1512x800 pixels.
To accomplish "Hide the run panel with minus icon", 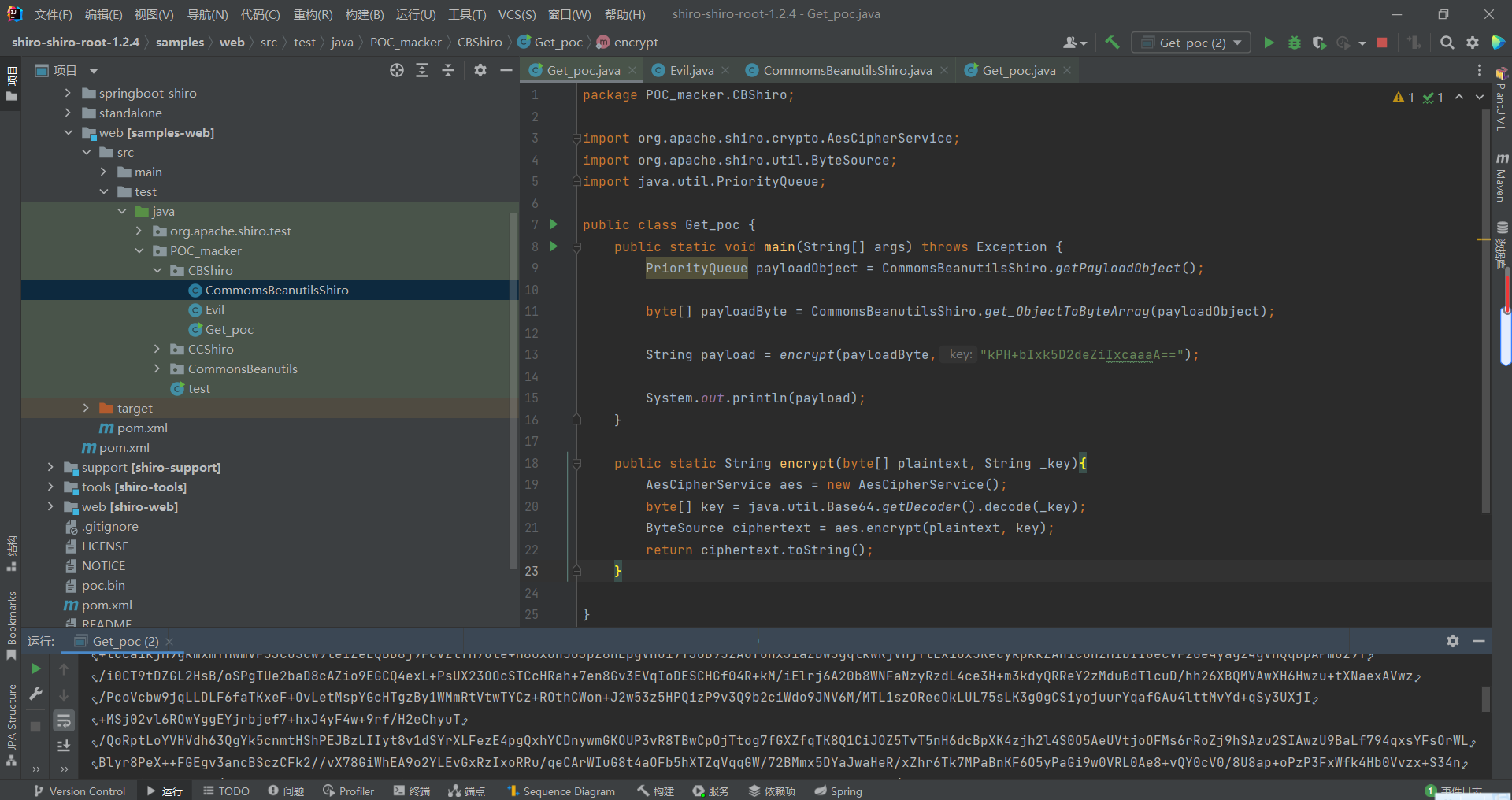I will (1479, 641).
